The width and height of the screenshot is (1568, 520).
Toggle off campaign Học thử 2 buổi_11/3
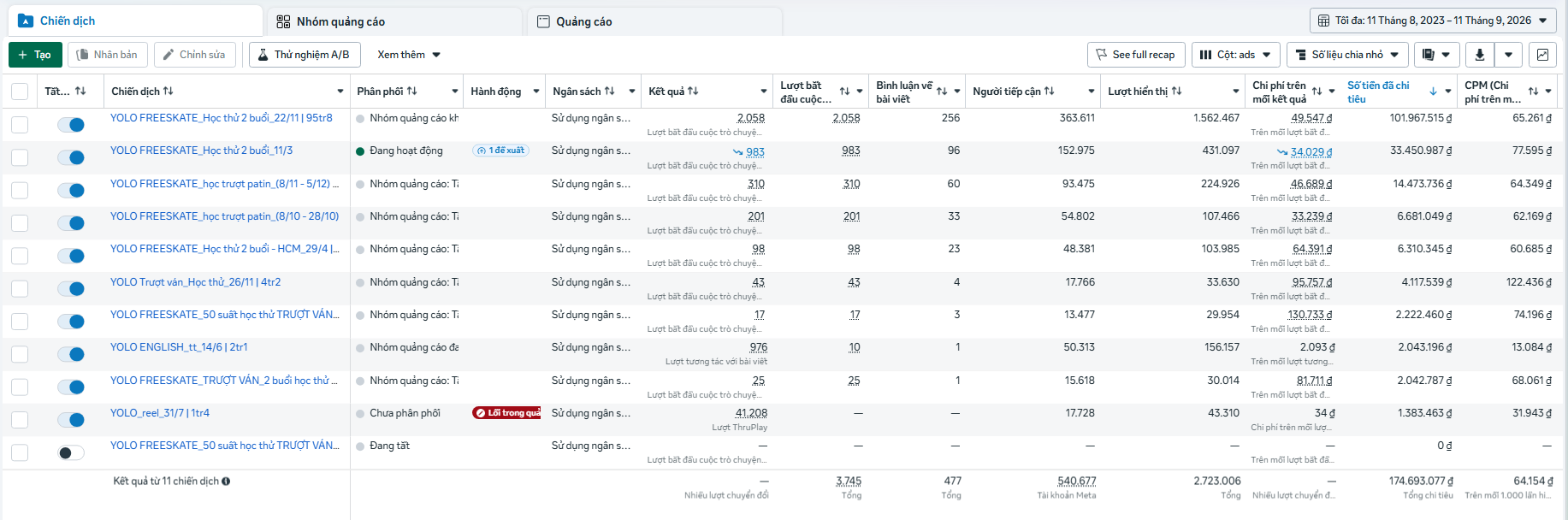coord(71,157)
